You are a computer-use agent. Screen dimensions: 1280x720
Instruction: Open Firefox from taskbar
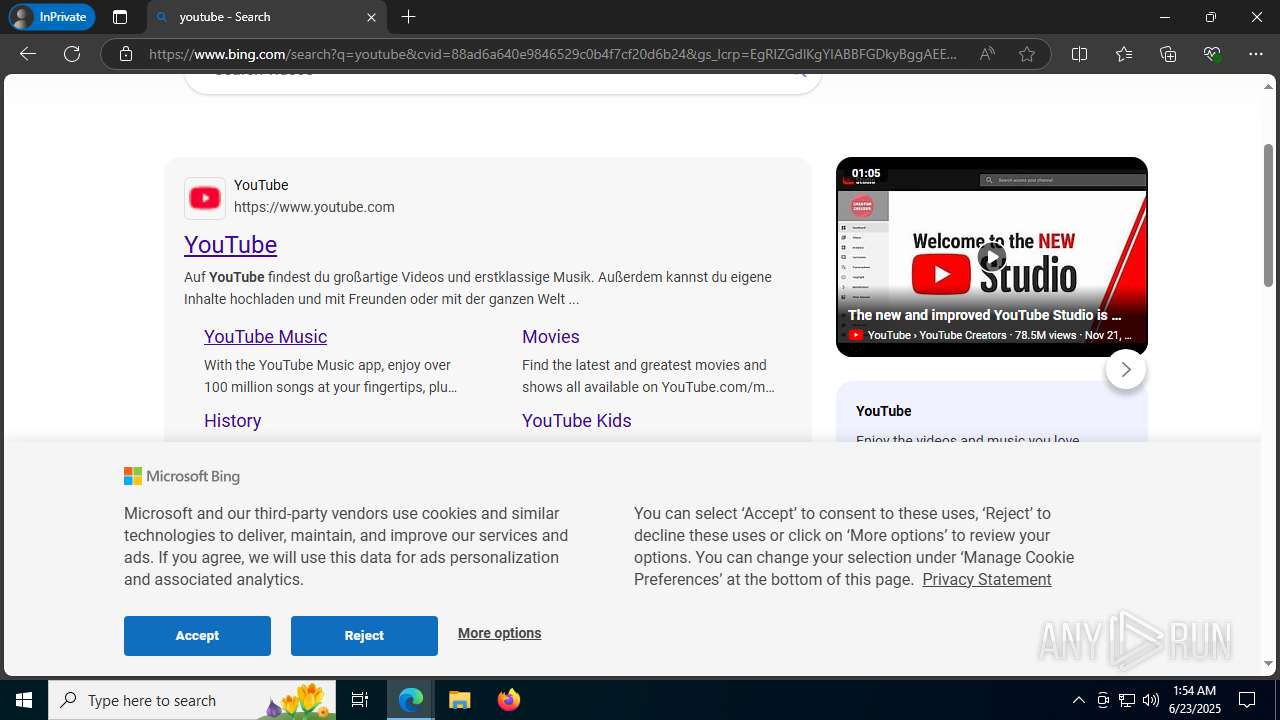tap(508, 700)
